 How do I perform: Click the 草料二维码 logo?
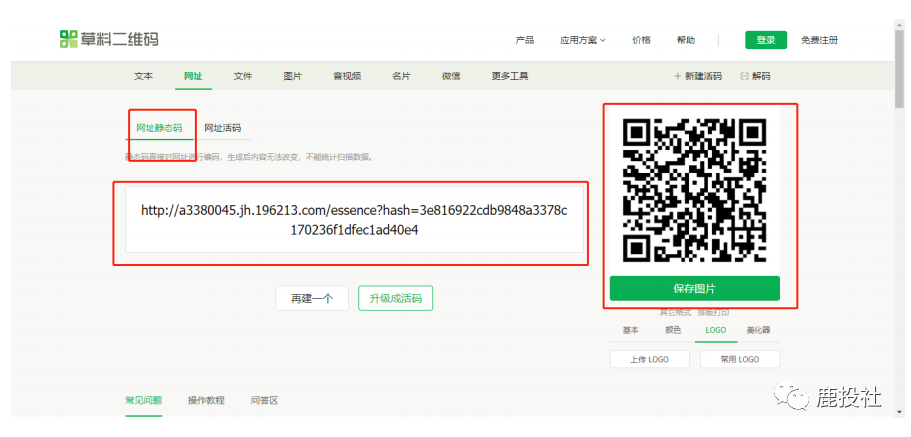pos(109,39)
